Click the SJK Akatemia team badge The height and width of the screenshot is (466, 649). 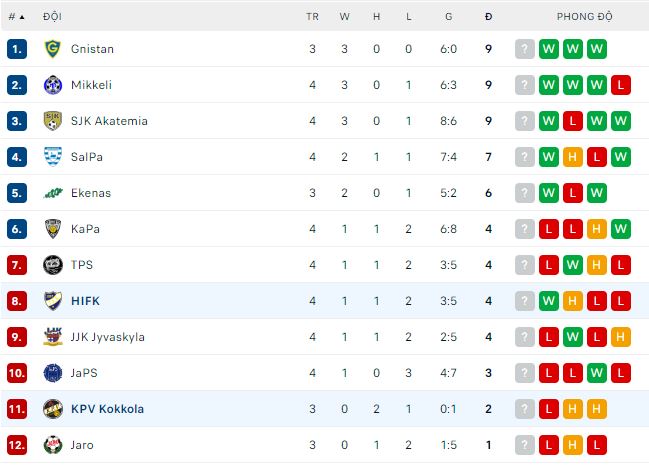[53, 121]
